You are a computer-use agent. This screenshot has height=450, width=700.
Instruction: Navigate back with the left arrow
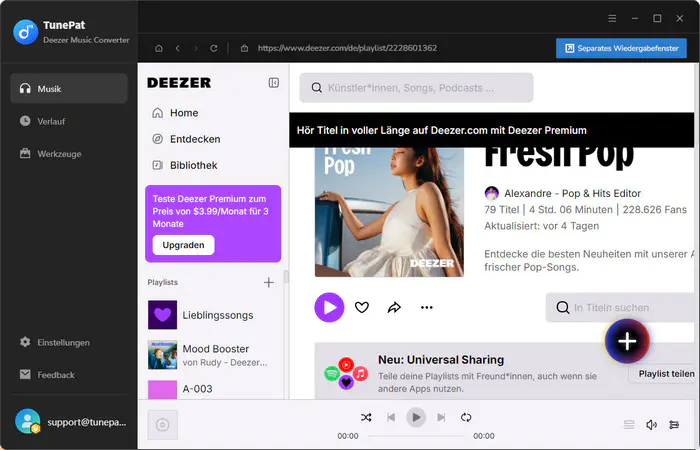click(178, 48)
